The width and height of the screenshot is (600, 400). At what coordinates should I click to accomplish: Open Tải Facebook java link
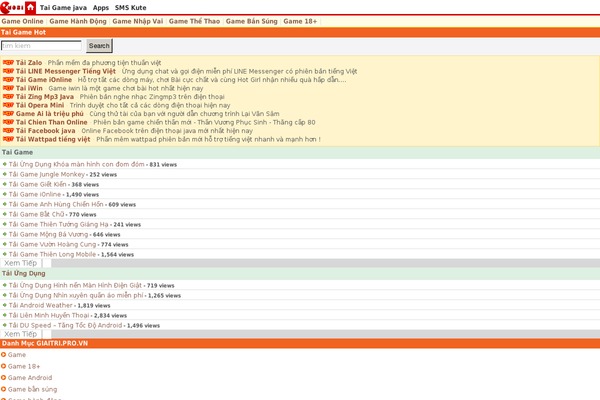click(45, 131)
